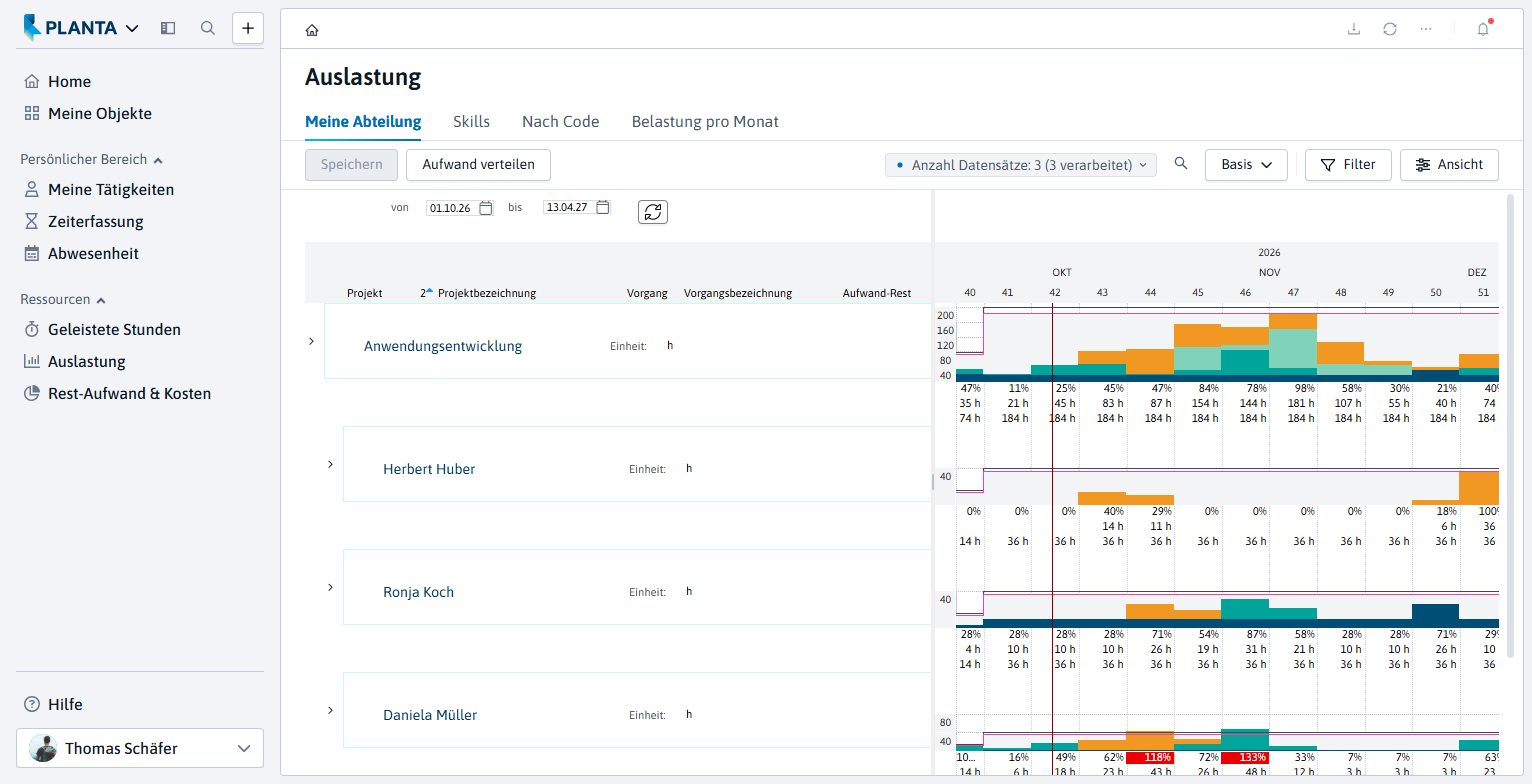Screen dimensions: 1532x784
Task: Go to the home breadcrumb icon
Action: click(312, 30)
